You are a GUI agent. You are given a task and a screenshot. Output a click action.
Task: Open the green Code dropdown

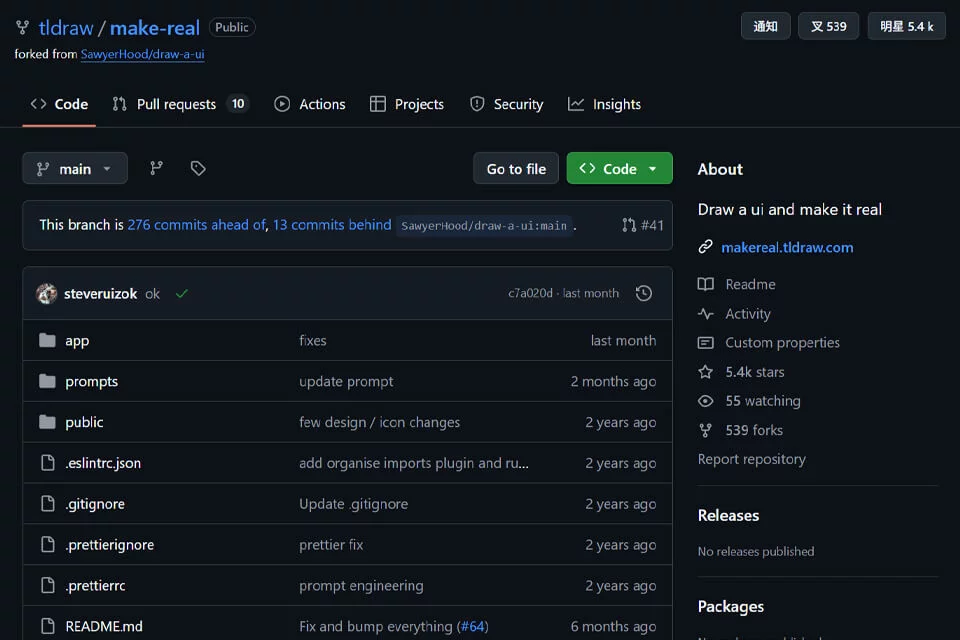point(619,168)
